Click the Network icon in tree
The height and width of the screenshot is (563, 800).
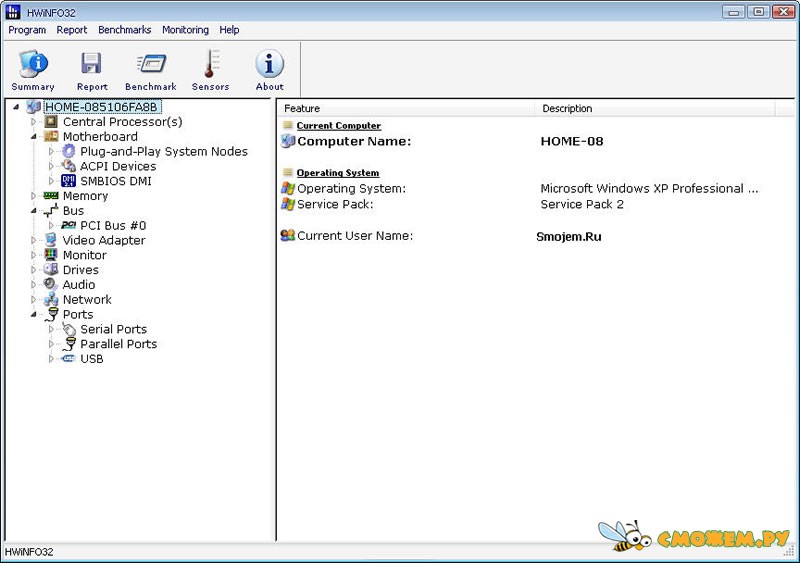(x=51, y=299)
